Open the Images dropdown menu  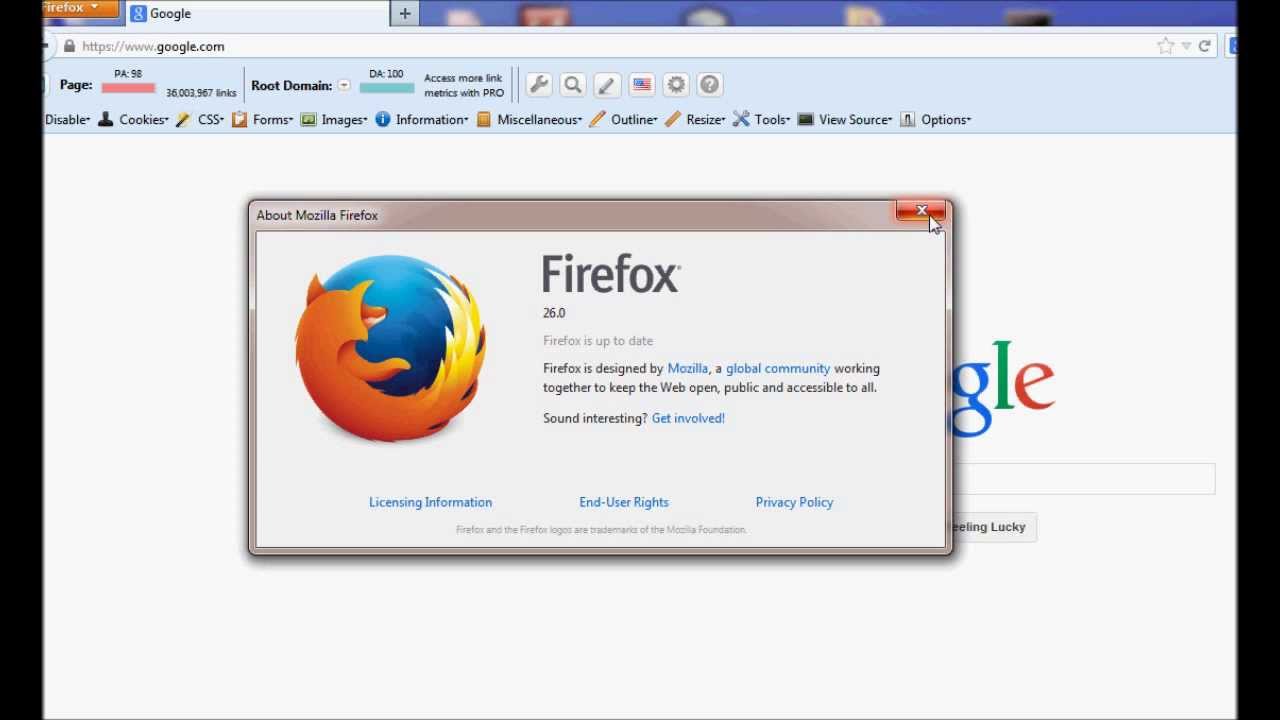344,119
